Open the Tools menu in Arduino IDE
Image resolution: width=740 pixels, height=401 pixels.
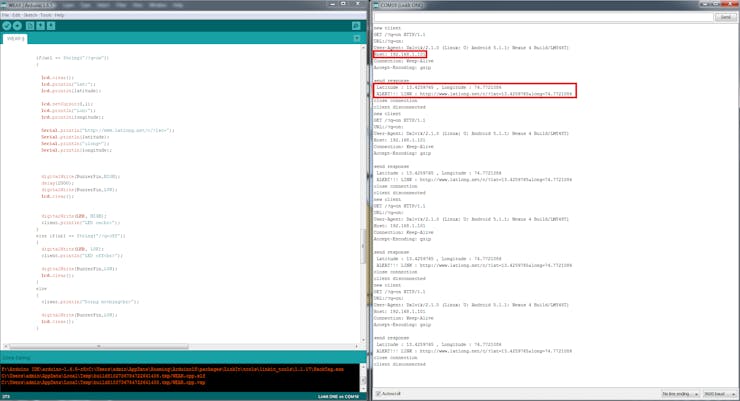pyautogui.click(x=46, y=15)
